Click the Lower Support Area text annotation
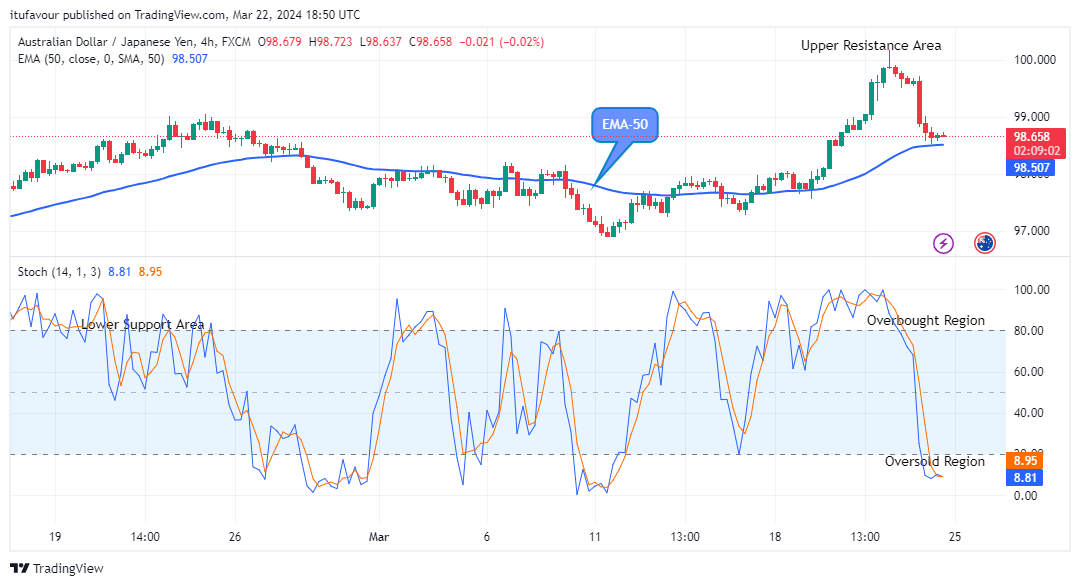Viewport: 1080px width, 586px height. tap(143, 324)
